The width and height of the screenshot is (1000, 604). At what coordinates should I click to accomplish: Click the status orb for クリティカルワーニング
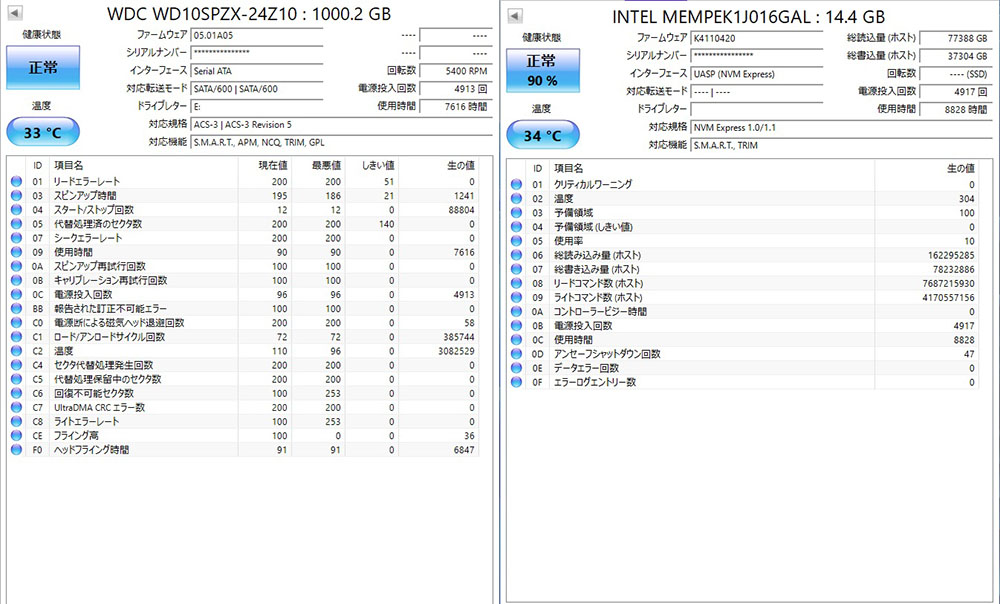516,185
